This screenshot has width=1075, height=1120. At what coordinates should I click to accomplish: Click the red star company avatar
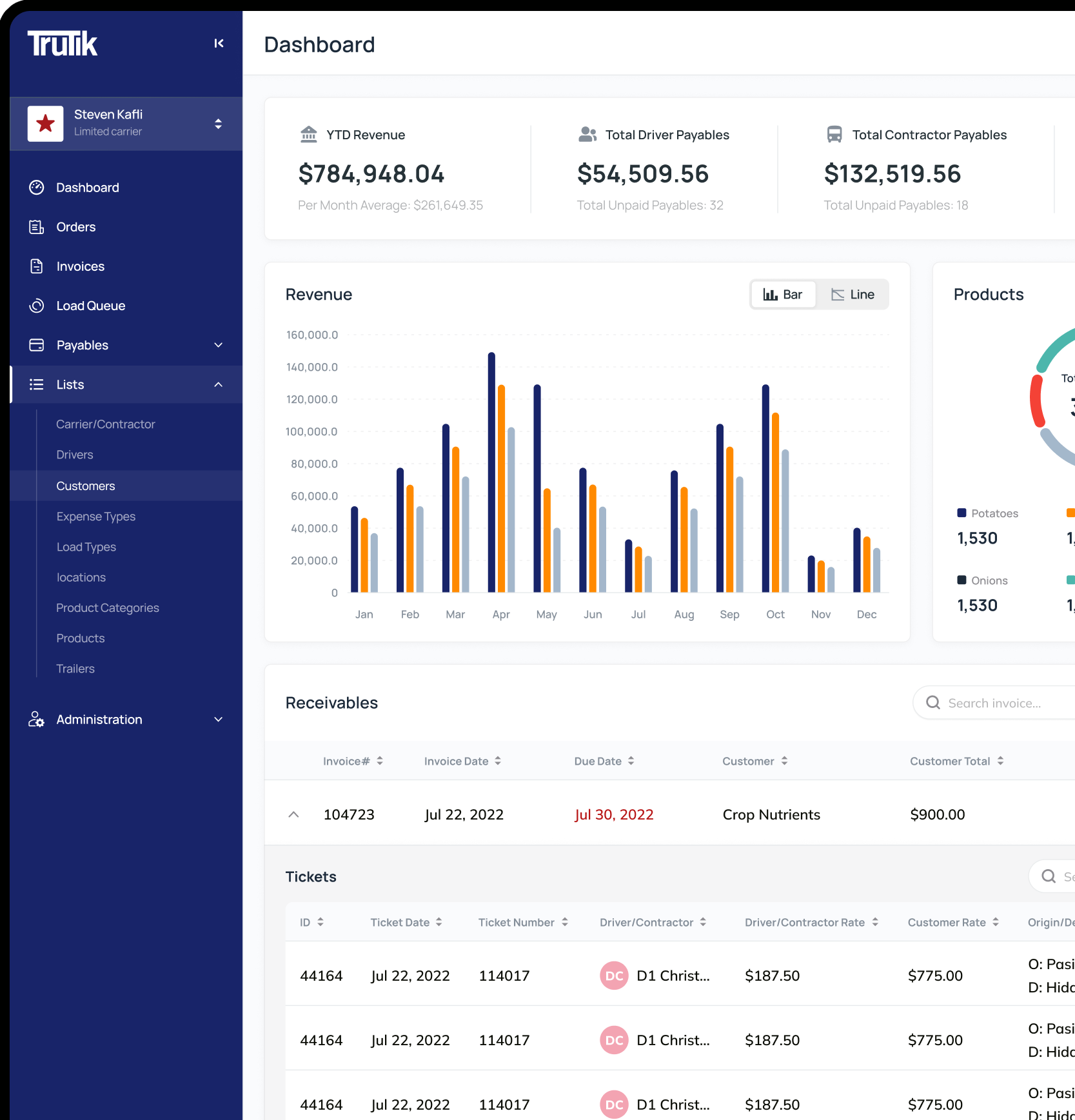[x=45, y=123]
